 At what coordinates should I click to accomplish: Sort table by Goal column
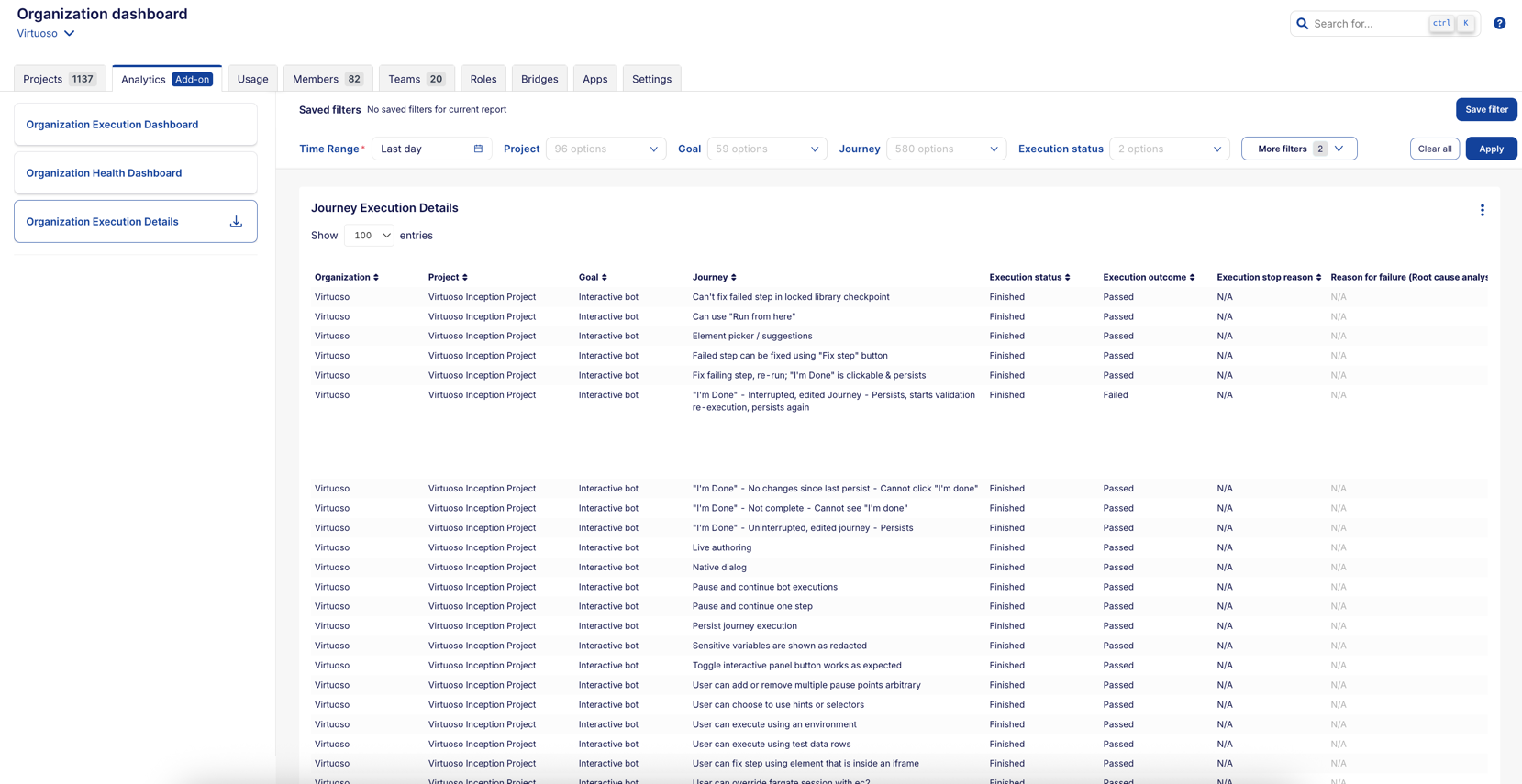pos(604,278)
